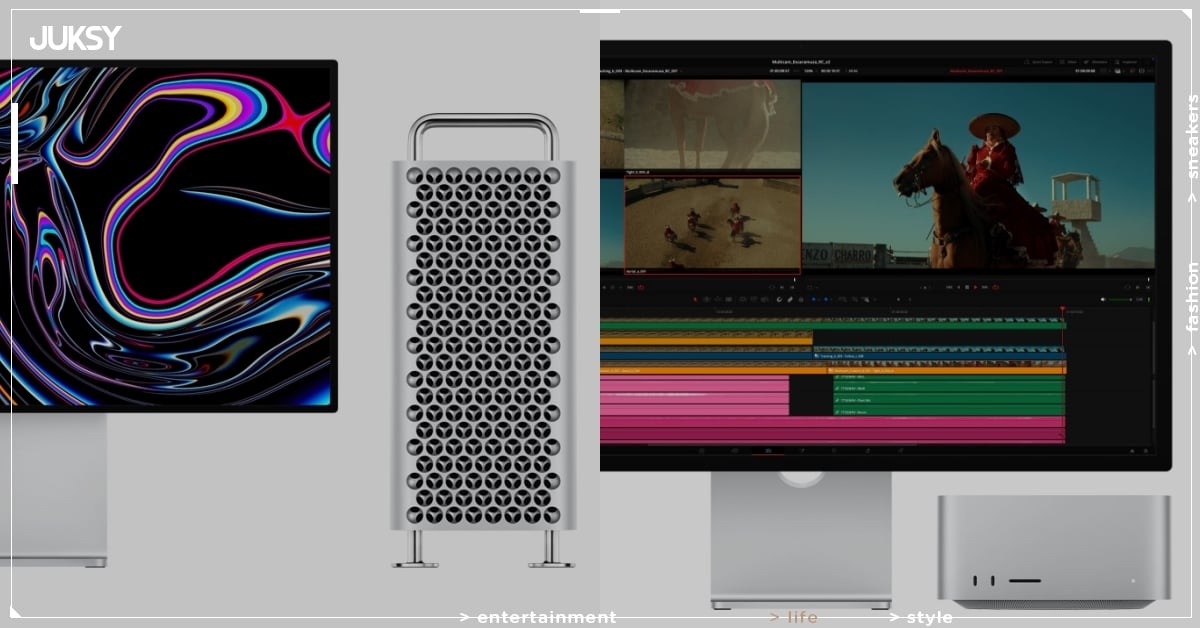
Task: Open the entertainment category link
Action: [x=537, y=617]
